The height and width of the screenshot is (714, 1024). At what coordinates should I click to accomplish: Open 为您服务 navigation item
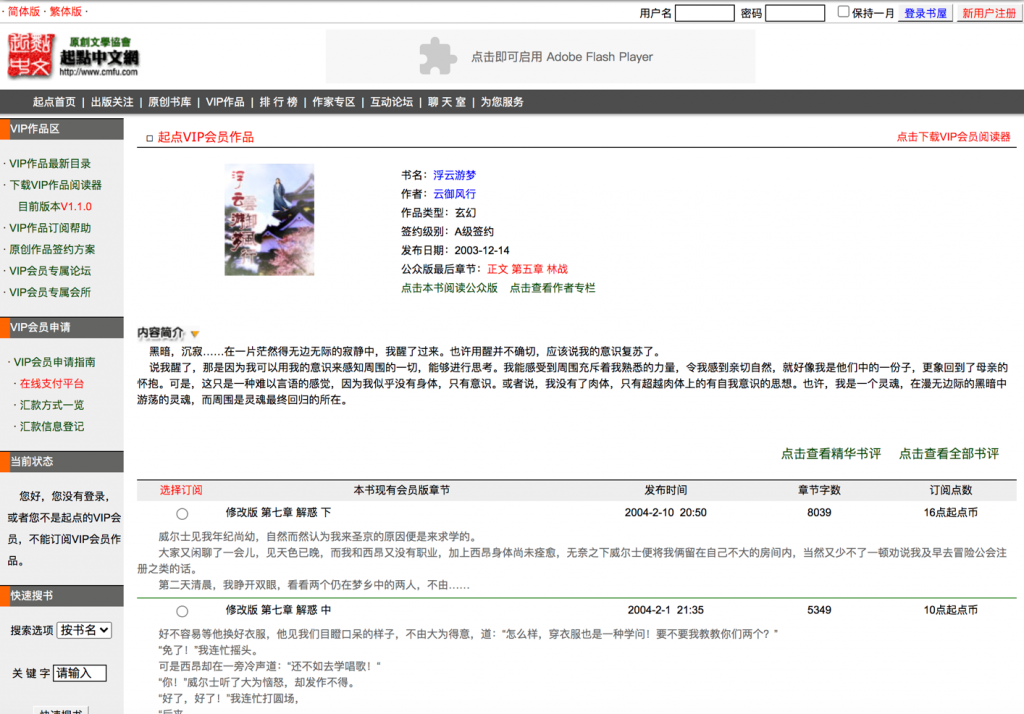click(502, 102)
